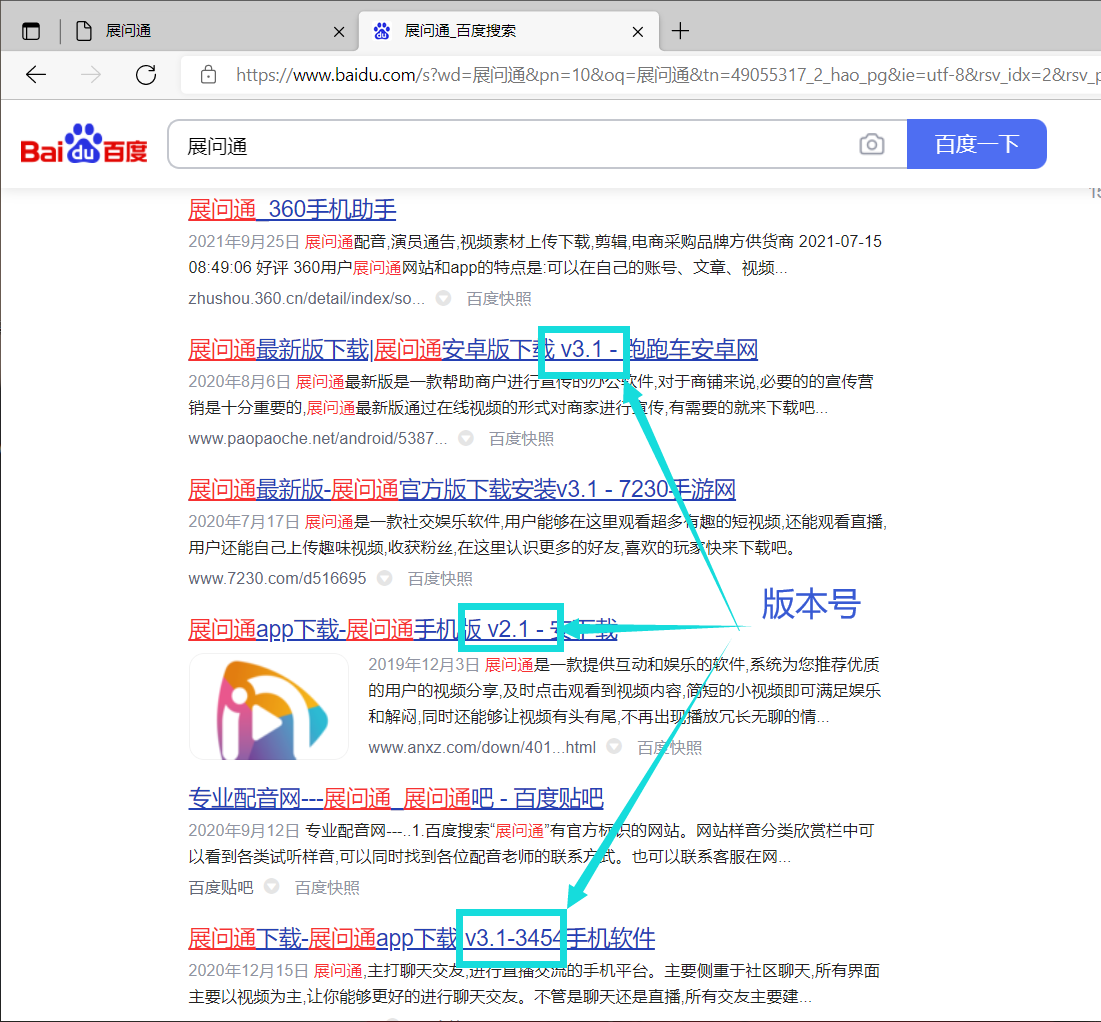Visit www.anxz.com/down/401...html link

482,747
